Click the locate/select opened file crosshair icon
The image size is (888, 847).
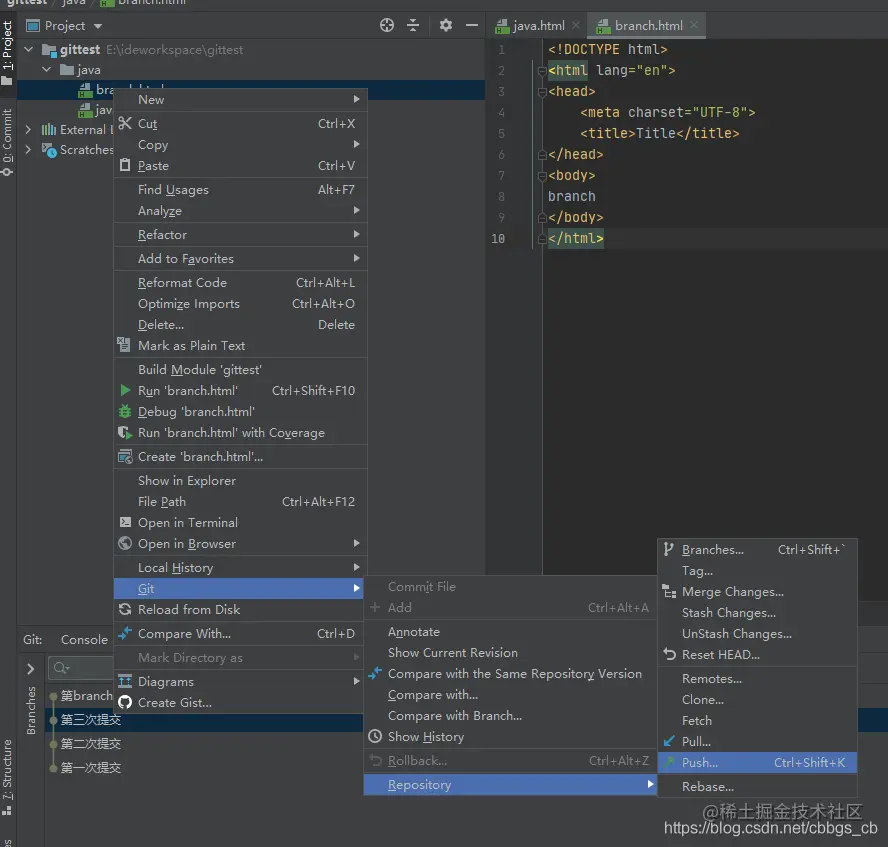(387, 25)
